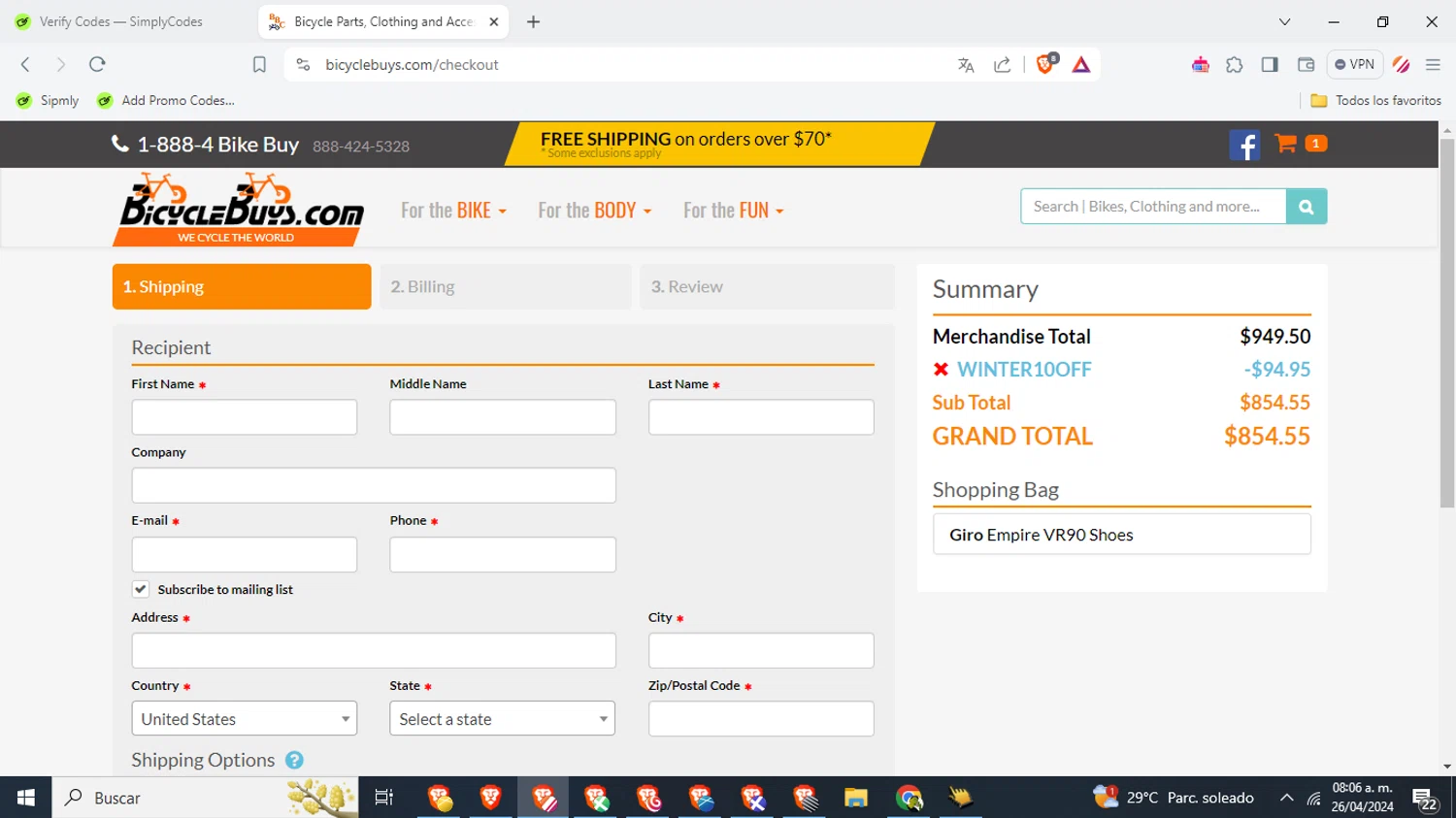Open Task View on taskbar
Image resolution: width=1456 pixels, height=818 pixels.
coord(384,798)
